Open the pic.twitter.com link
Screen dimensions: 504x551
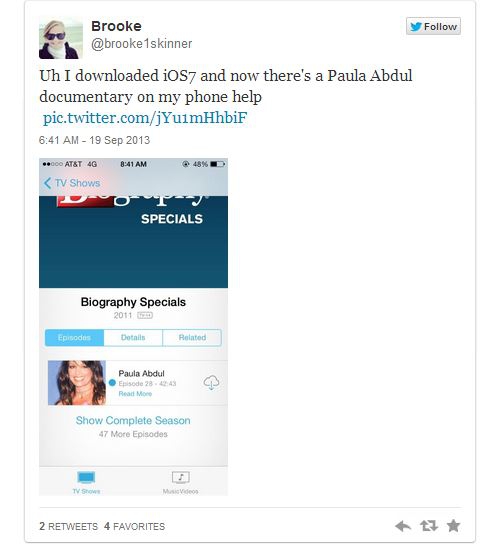point(145,118)
